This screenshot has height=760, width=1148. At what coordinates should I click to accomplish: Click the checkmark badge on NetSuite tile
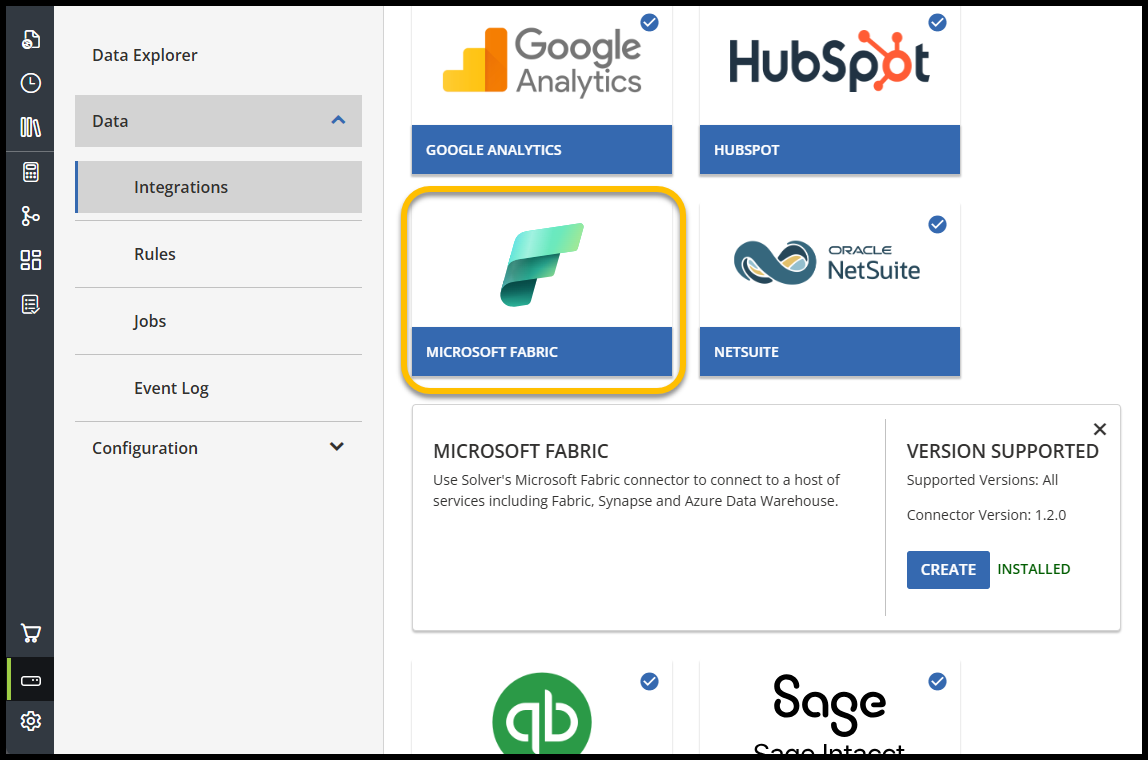pyautogui.click(x=937, y=224)
